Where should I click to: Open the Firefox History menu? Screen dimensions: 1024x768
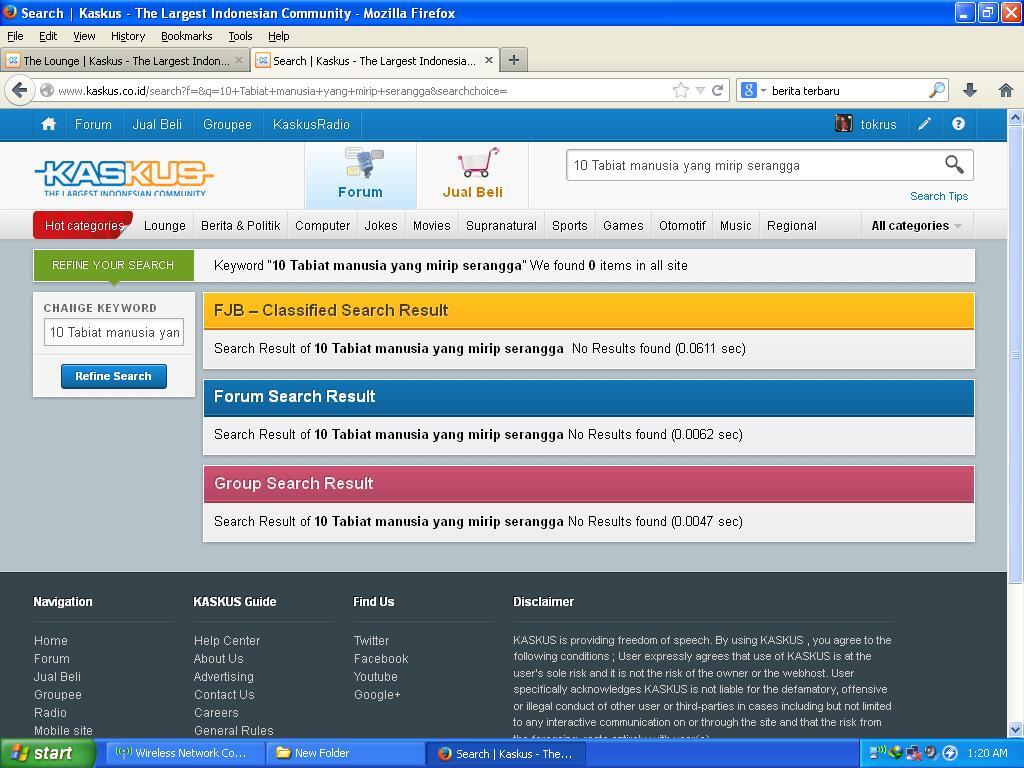(127, 36)
